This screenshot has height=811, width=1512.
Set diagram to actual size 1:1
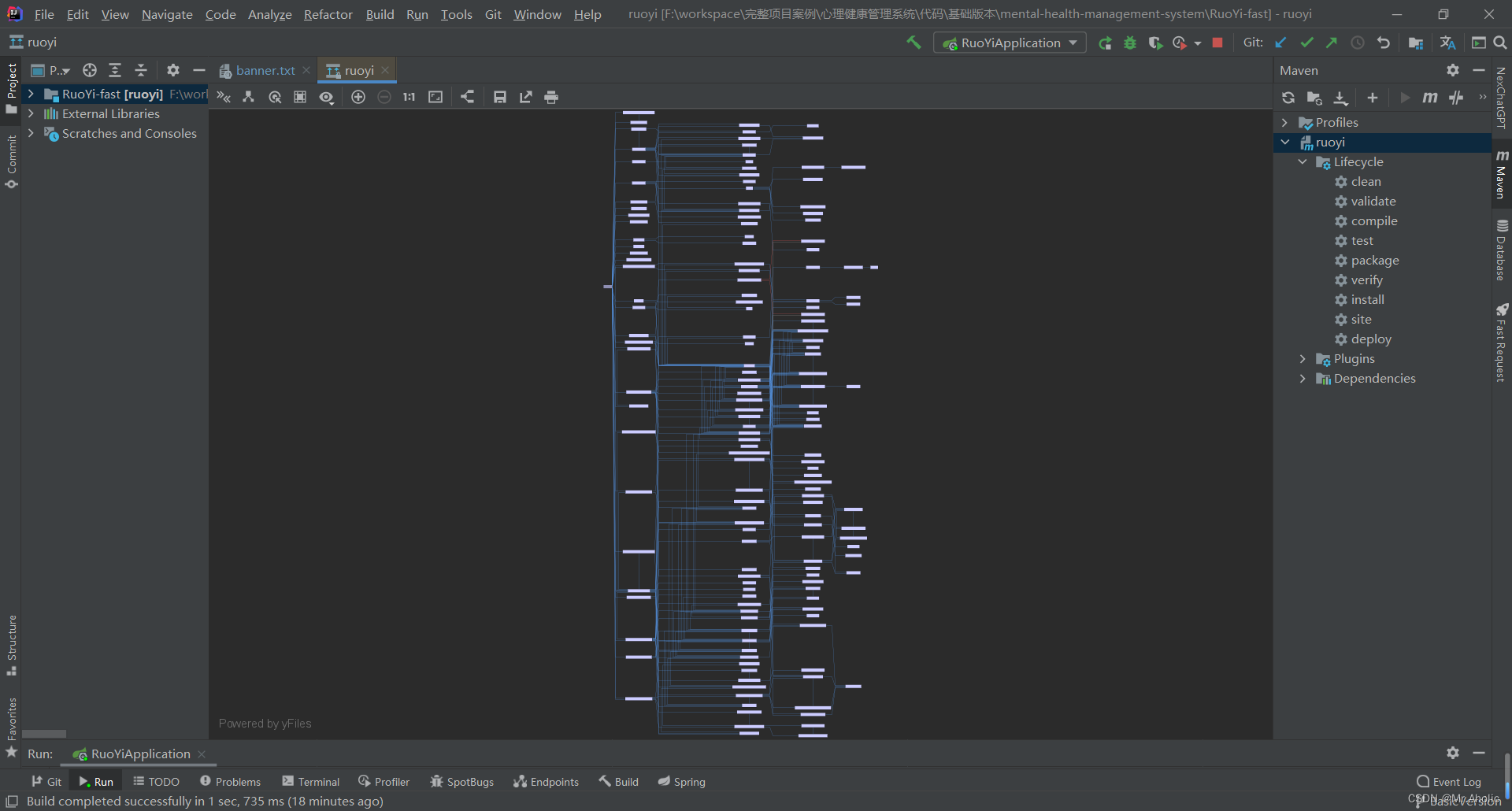tap(409, 97)
